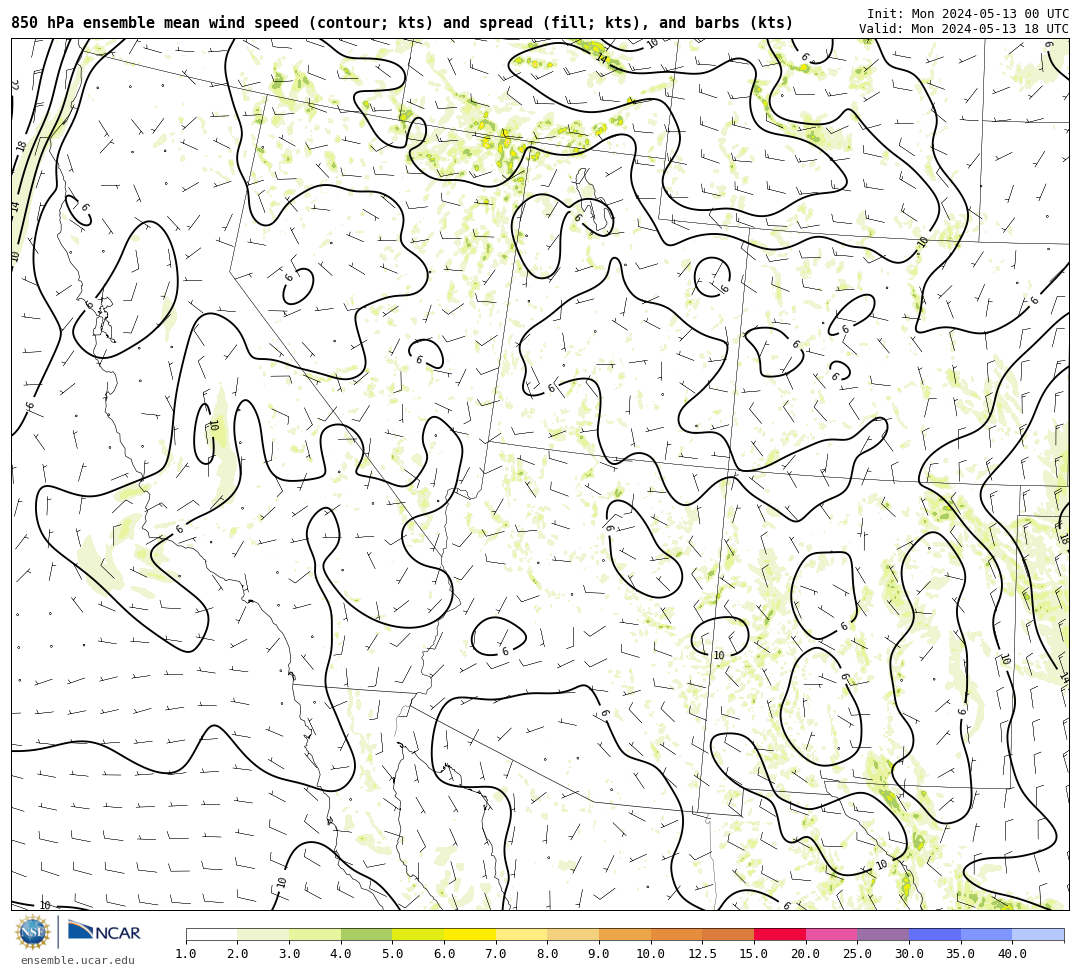This screenshot has height=973, width=1080.
Task: Pick the purple 25.0–30.0 colorbar segment
Action: [x=883, y=934]
